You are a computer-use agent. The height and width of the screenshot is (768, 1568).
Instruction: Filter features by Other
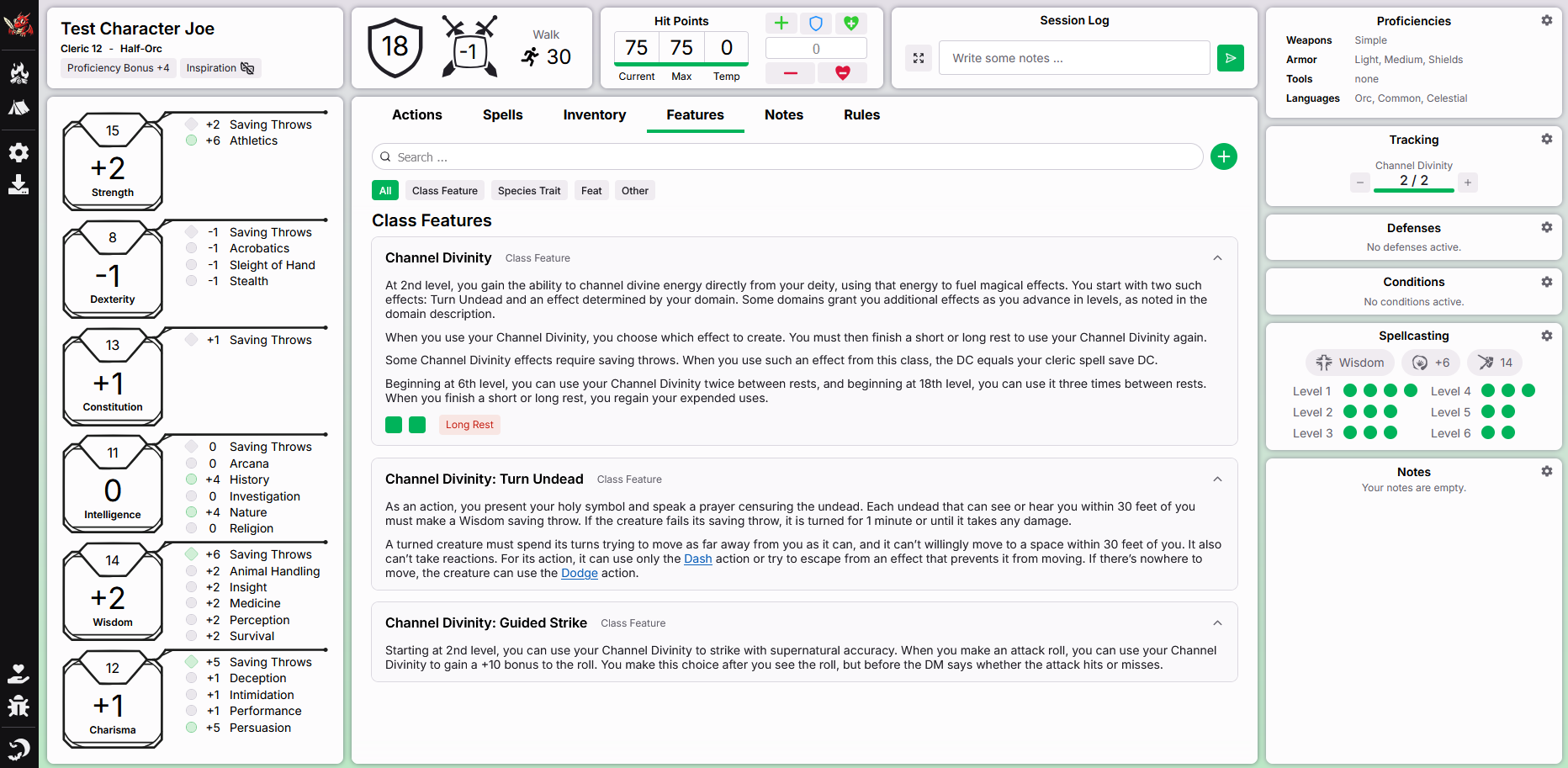point(635,191)
